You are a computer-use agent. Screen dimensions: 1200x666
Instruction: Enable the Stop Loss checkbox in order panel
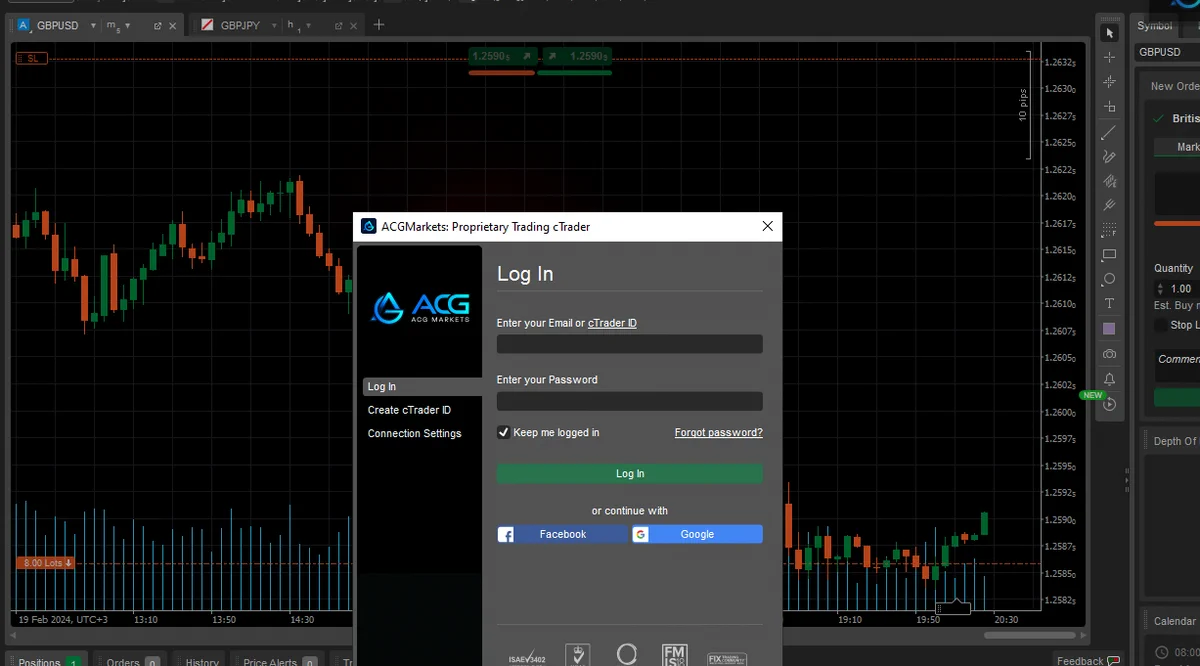(1159, 325)
